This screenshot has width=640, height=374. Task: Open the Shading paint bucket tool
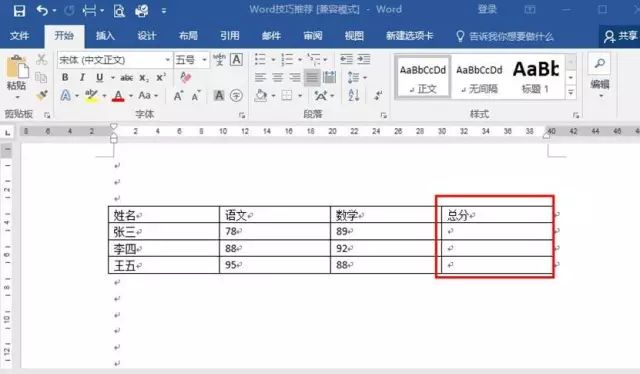[x=261, y=96]
